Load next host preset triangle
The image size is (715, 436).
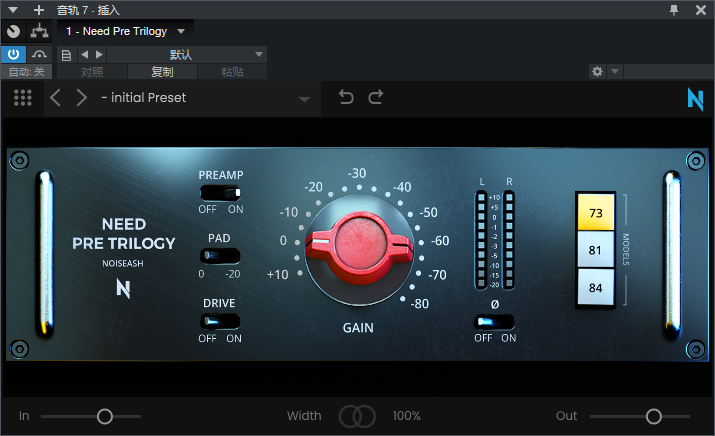click(x=99, y=55)
